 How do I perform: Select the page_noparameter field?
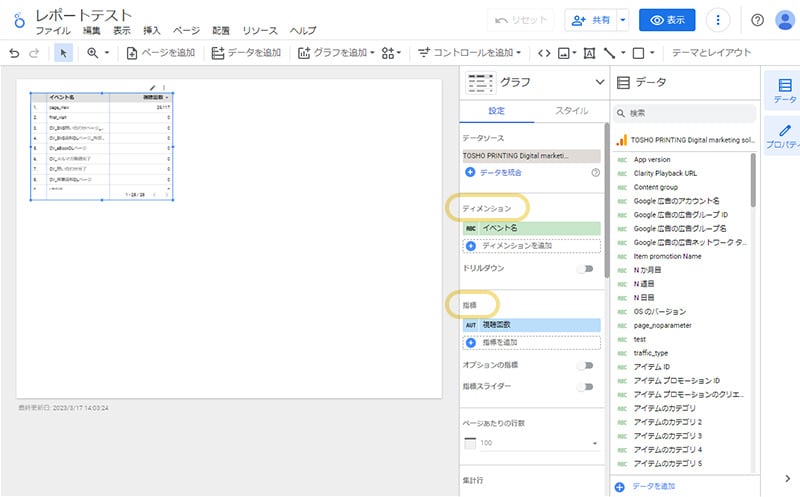click(662, 326)
